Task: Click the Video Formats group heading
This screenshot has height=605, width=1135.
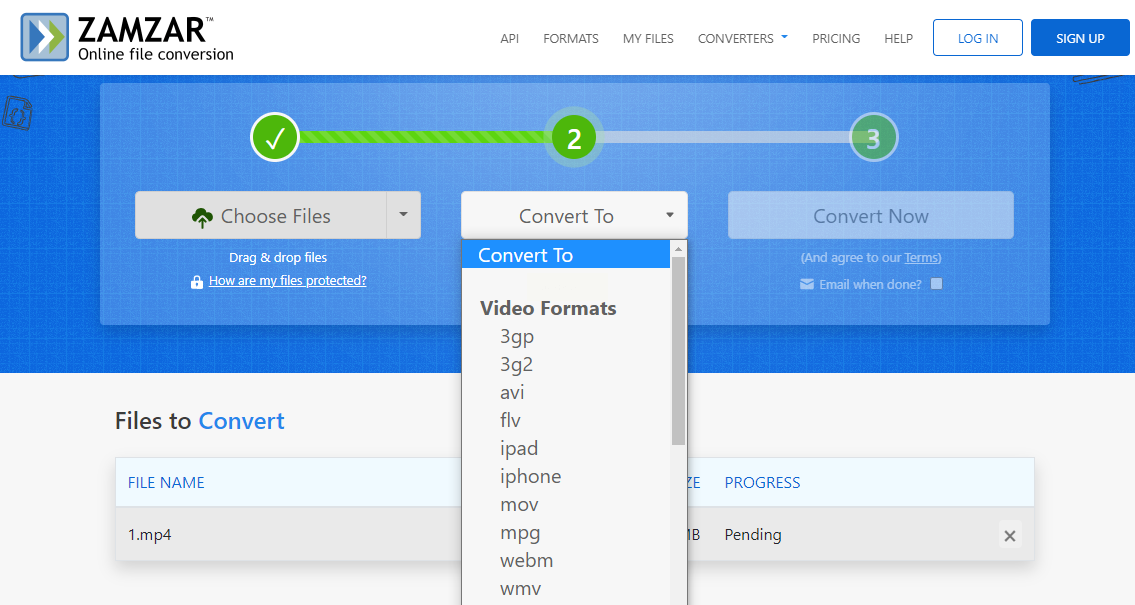Action: pos(548,308)
